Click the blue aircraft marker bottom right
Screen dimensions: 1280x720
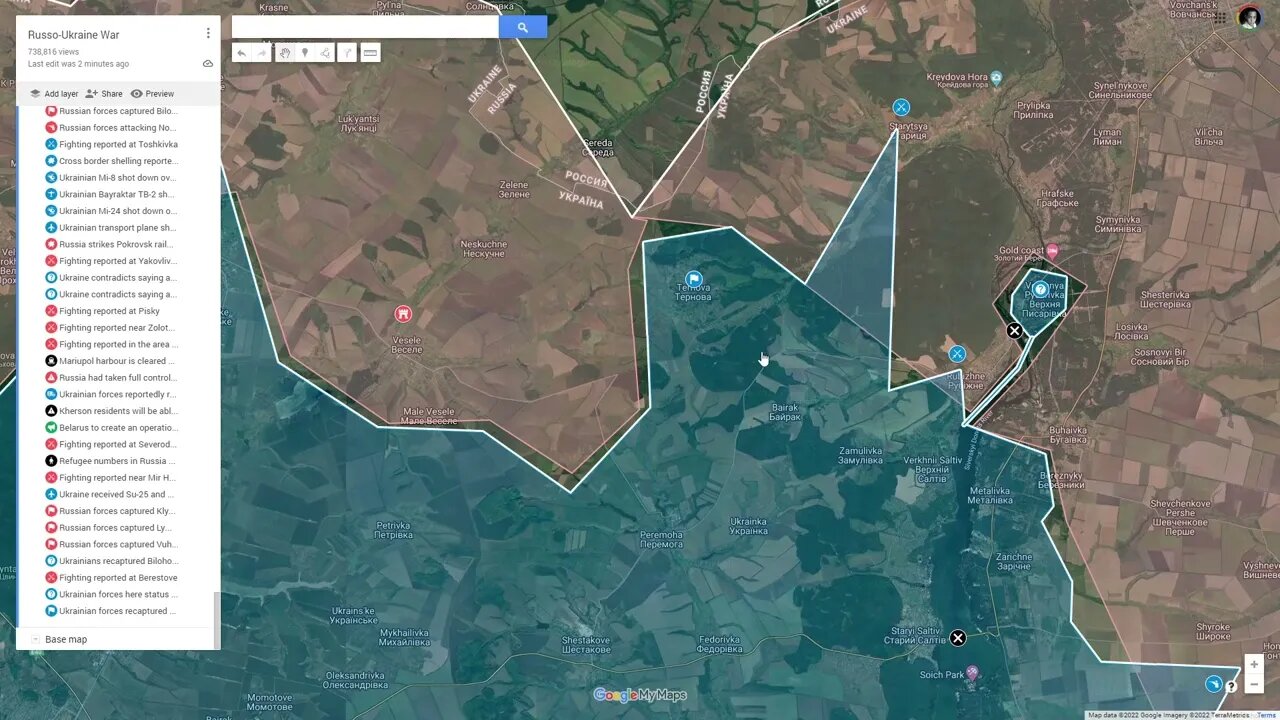click(1213, 684)
